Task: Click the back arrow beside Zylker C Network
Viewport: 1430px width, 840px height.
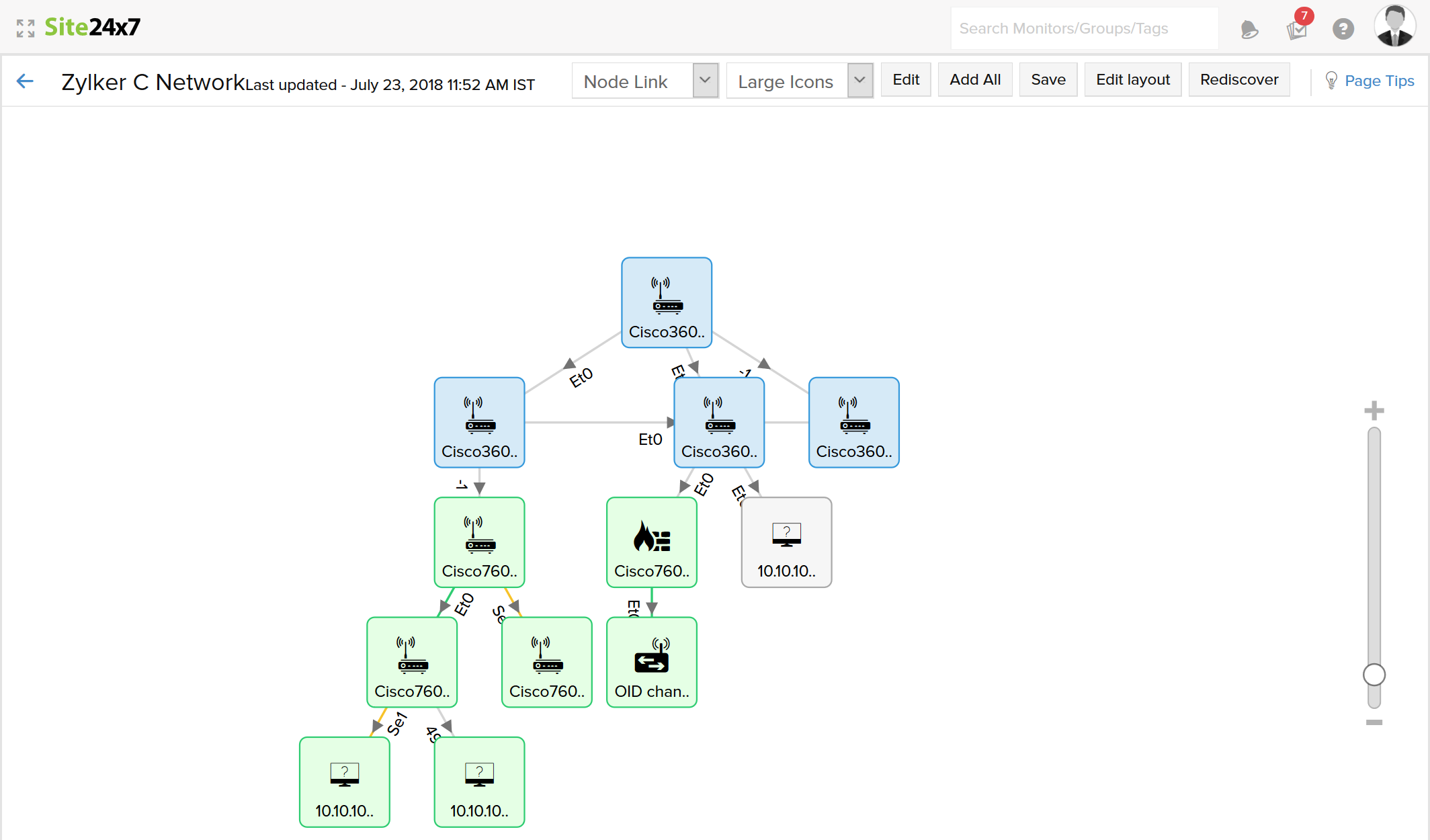Action: (x=25, y=81)
